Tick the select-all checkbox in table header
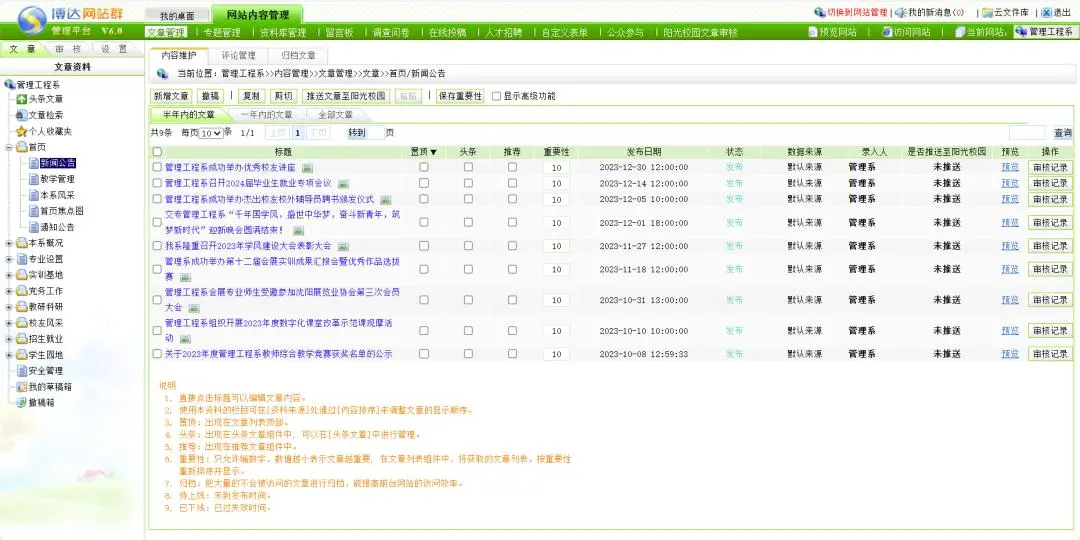 (x=157, y=152)
